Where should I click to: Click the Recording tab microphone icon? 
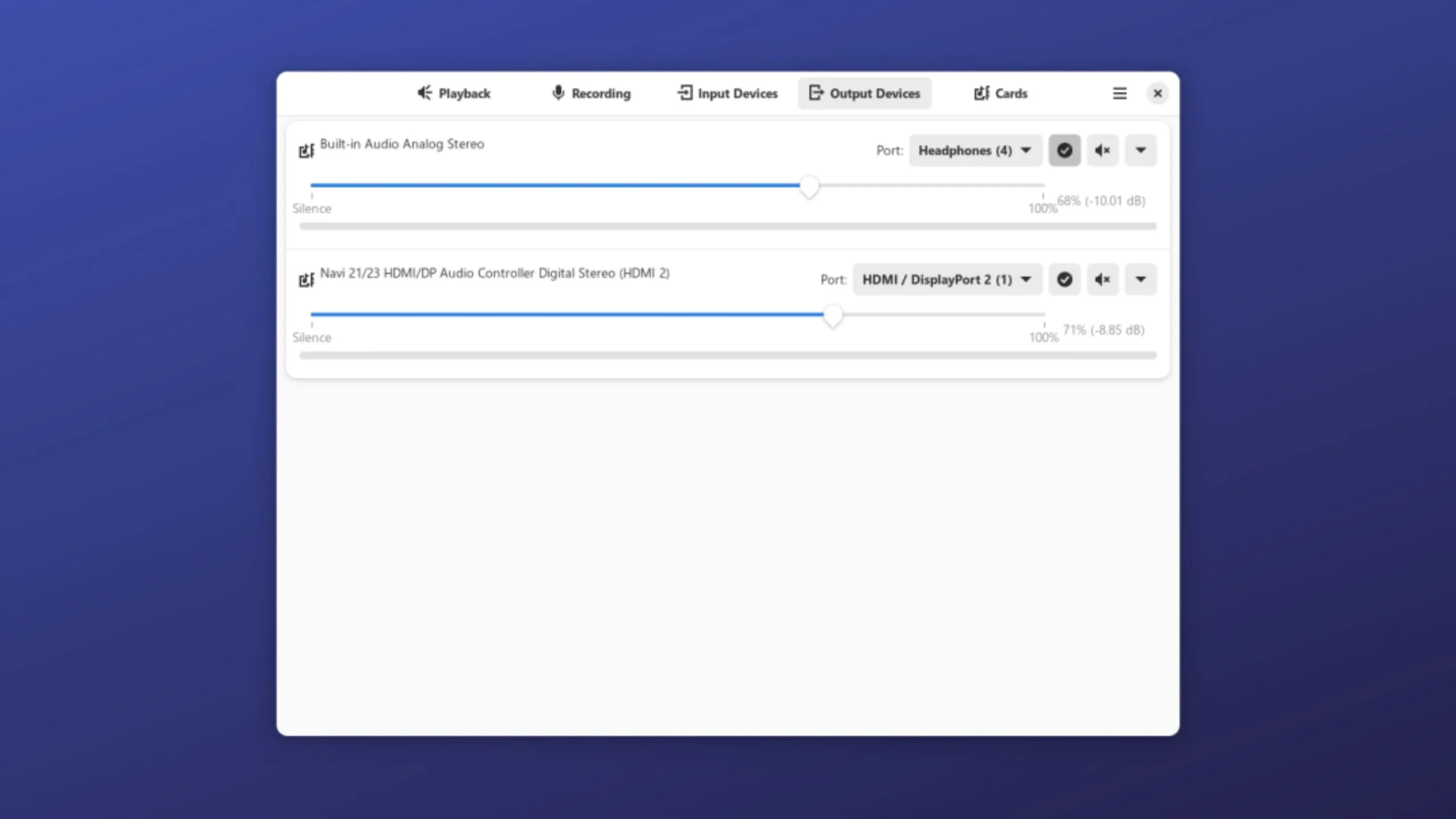(556, 93)
